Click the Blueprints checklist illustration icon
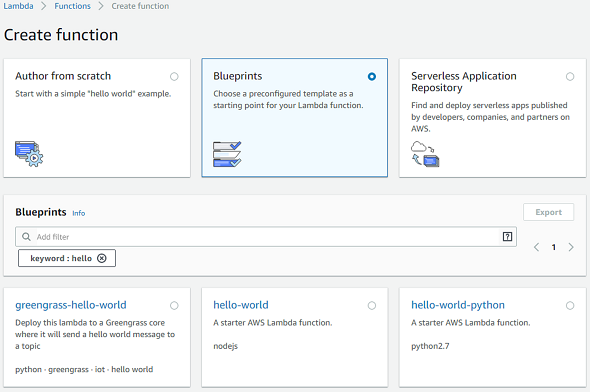Image resolution: width=590 pixels, height=392 pixels. tap(227, 154)
